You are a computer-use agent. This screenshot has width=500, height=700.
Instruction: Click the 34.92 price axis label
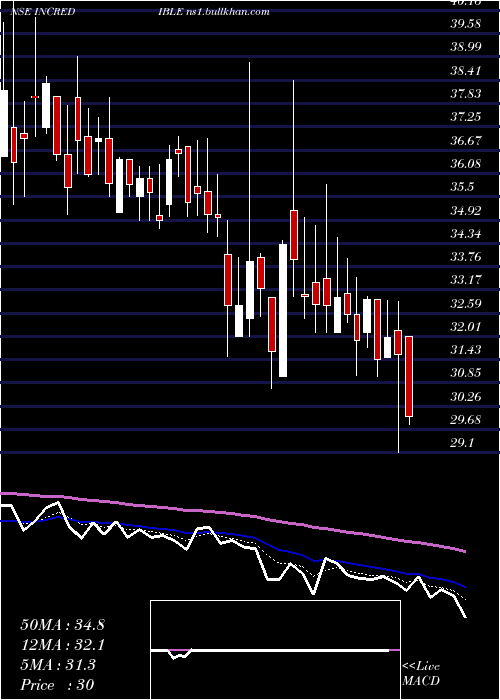coord(466,210)
